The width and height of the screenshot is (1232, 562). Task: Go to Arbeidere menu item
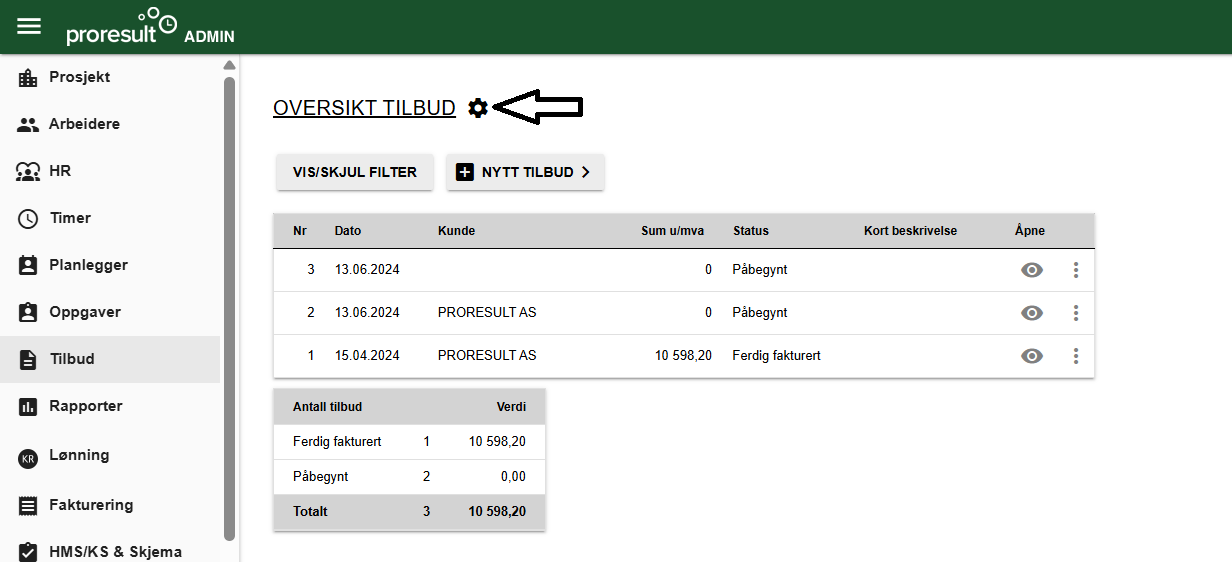110,125
